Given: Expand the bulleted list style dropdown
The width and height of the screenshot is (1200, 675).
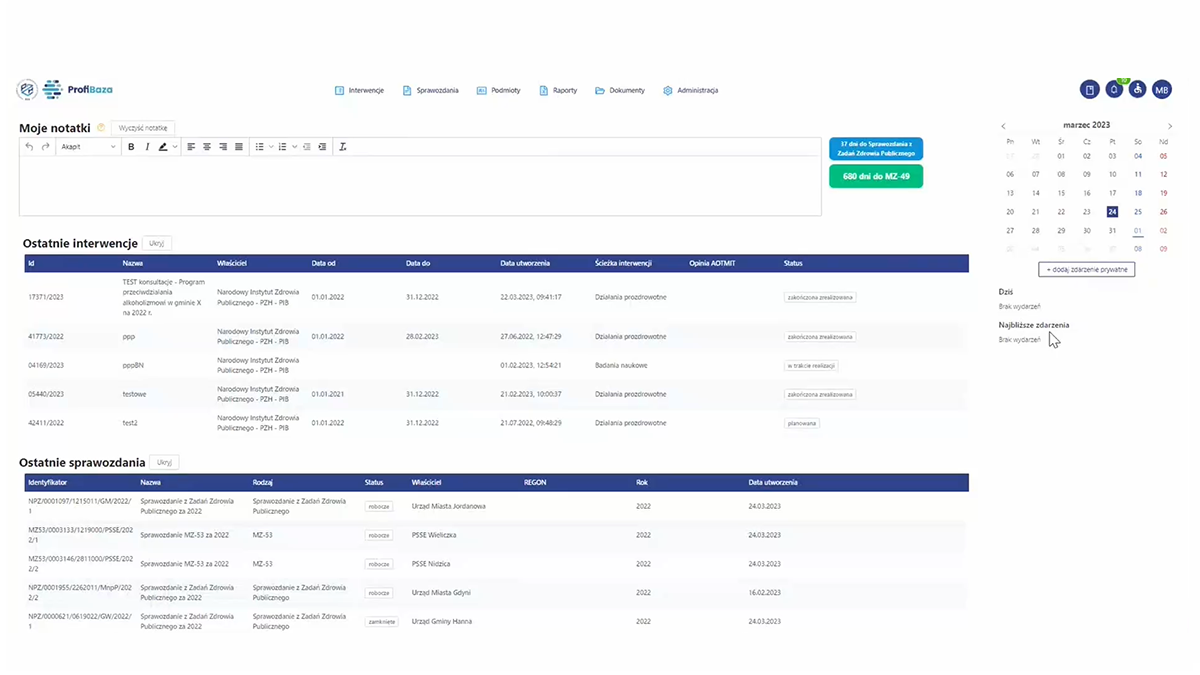Looking at the screenshot, I should [270, 147].
